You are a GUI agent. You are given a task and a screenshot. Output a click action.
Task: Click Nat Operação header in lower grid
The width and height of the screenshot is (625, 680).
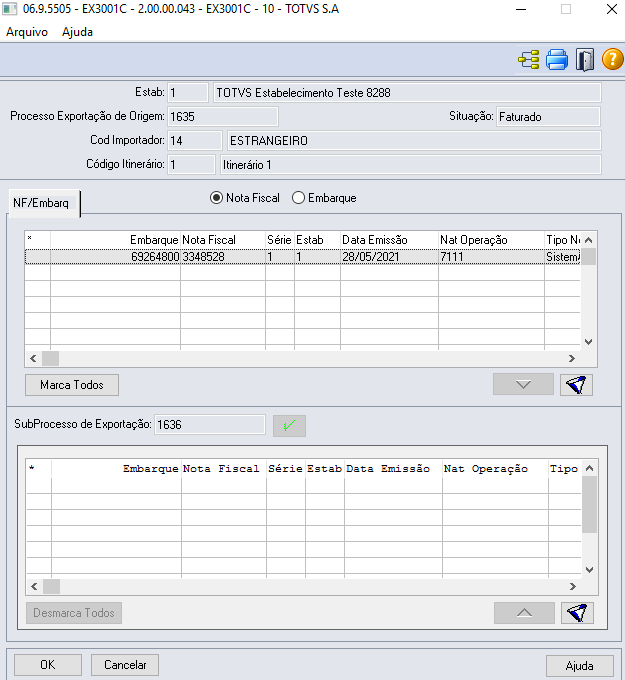click(x=495, y=469)
